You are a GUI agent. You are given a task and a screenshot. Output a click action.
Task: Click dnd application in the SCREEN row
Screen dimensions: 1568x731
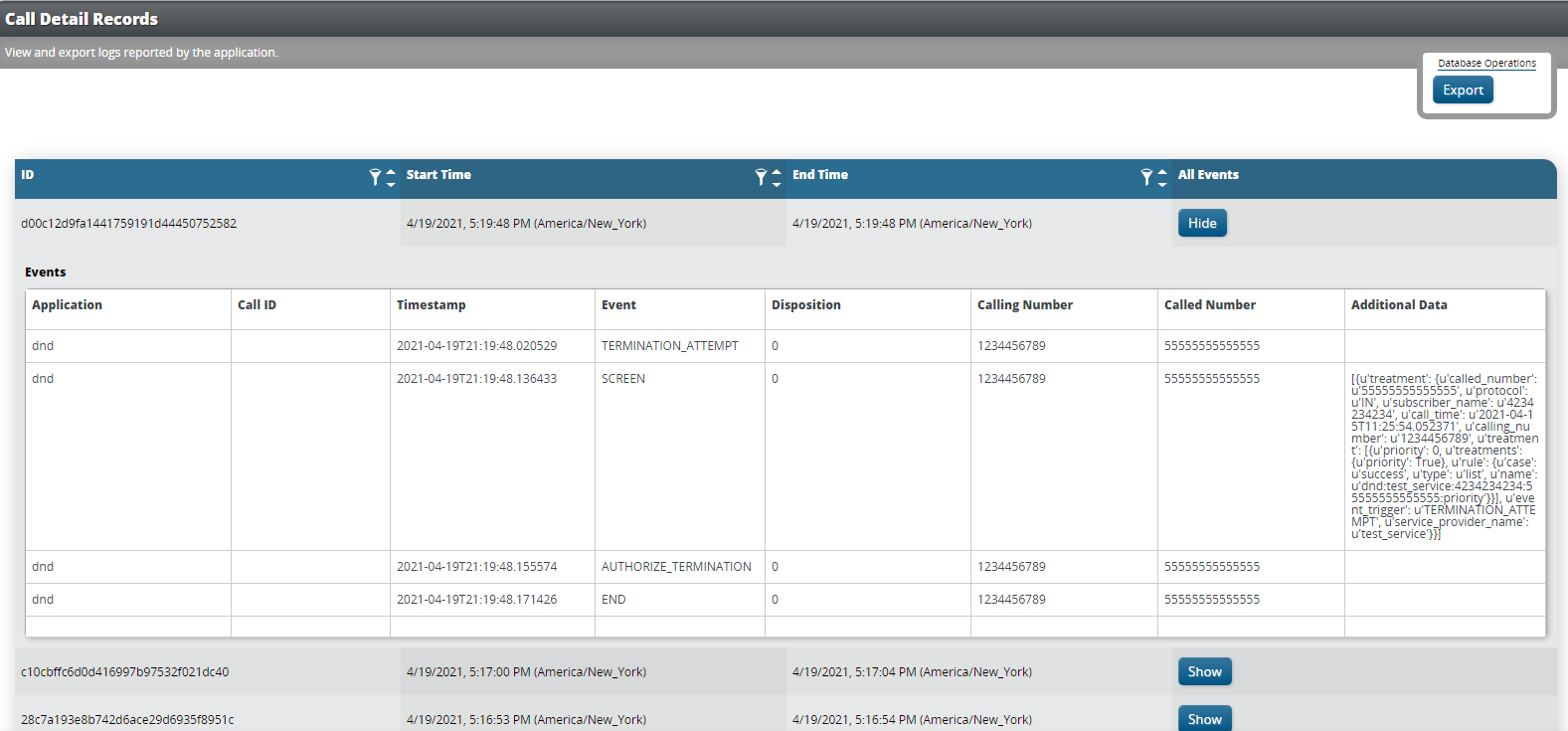tap(43, 378)
